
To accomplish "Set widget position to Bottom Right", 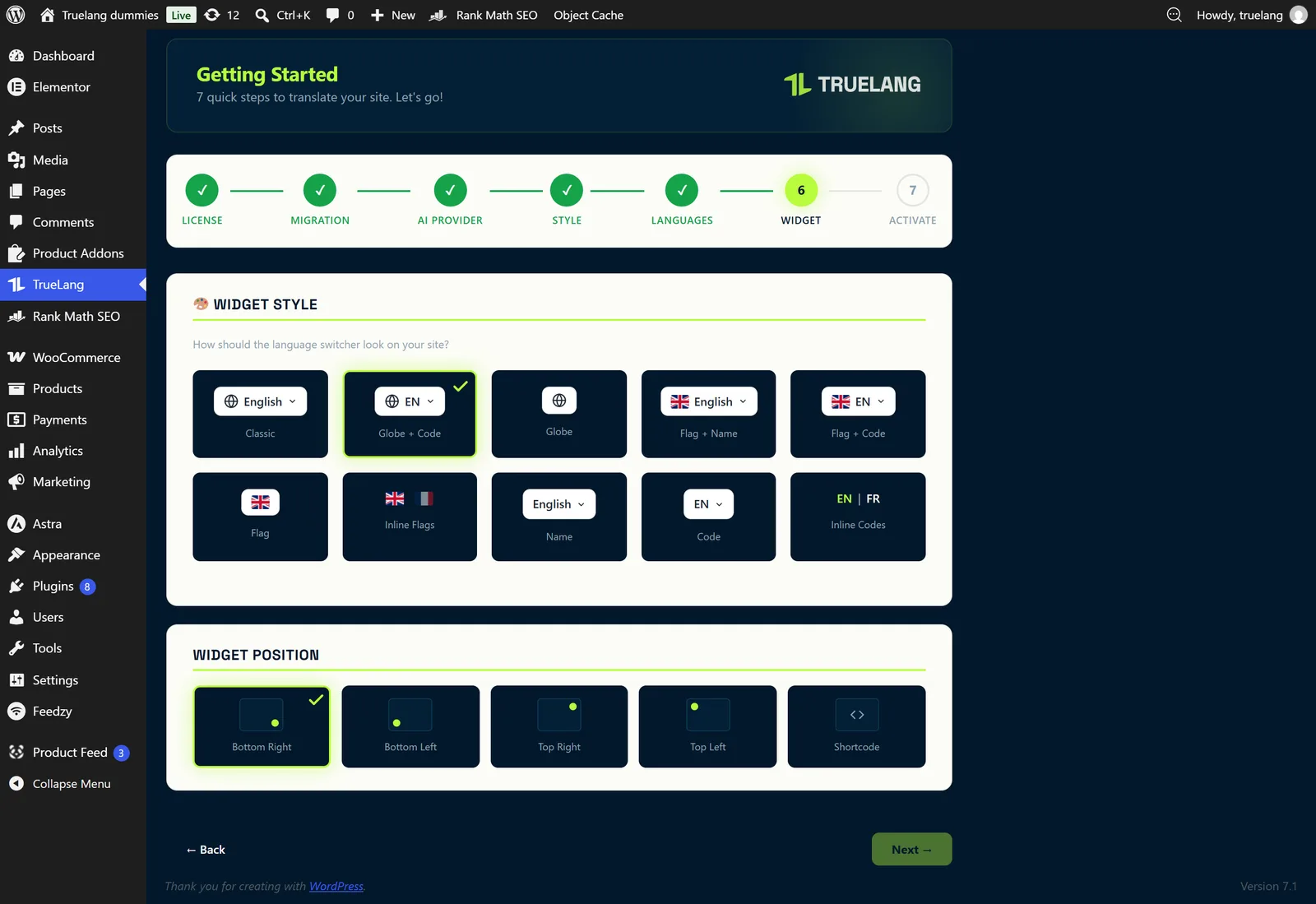I will pyautogui.click(x=262, y=726).
